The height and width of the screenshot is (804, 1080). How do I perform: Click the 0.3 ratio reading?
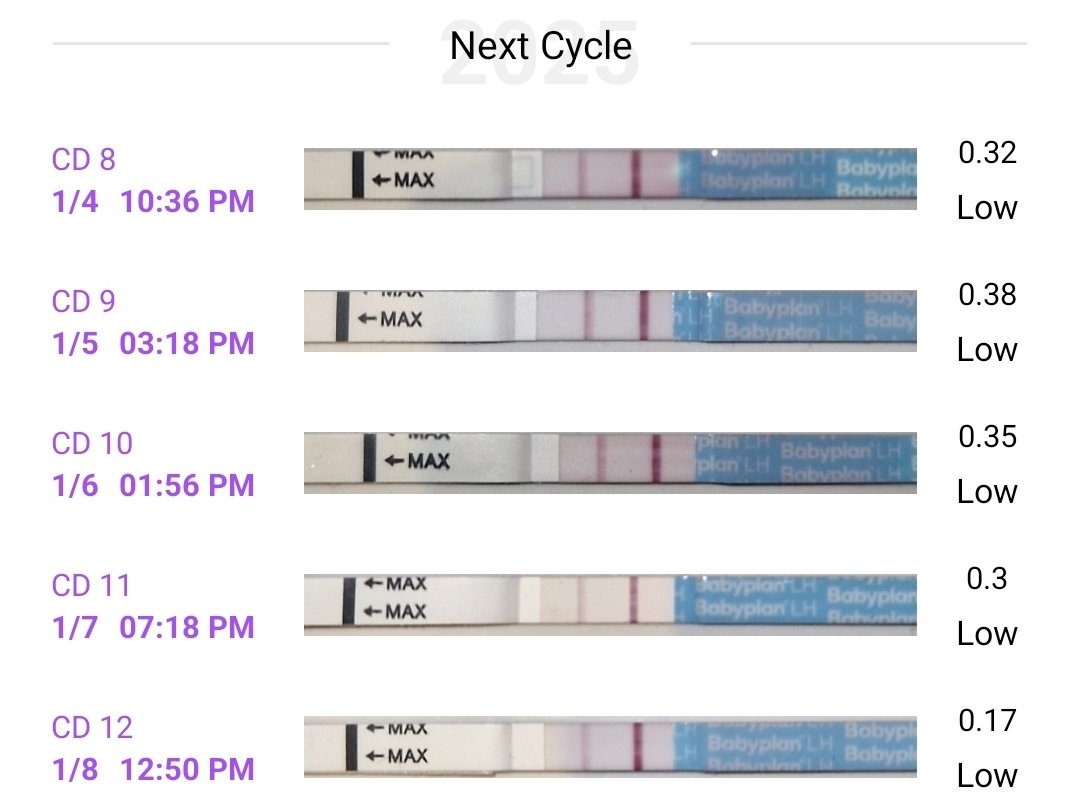pyautogui.click(x=987, y=579)
